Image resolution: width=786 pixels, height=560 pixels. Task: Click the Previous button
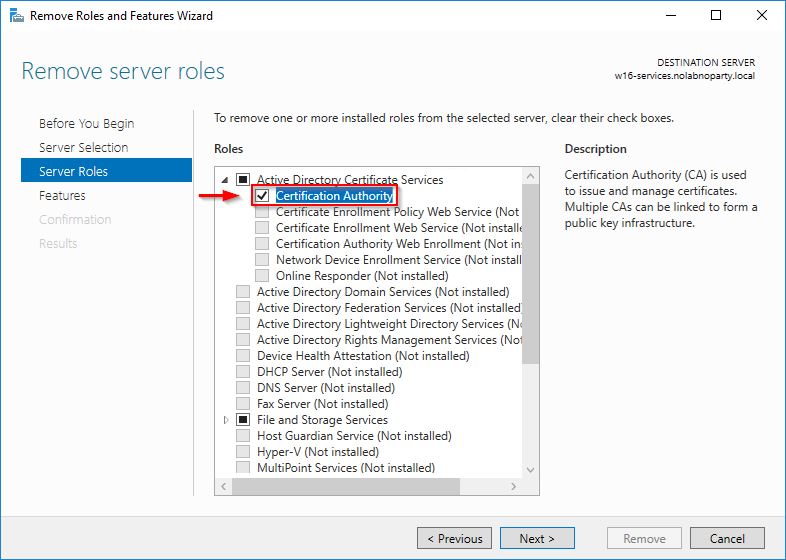coord(455,538)
